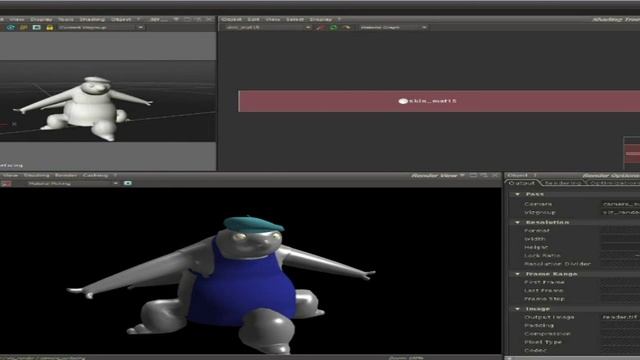Toggle the teal eye icon in 3D viewport toolbar

[x=11, y=27]
